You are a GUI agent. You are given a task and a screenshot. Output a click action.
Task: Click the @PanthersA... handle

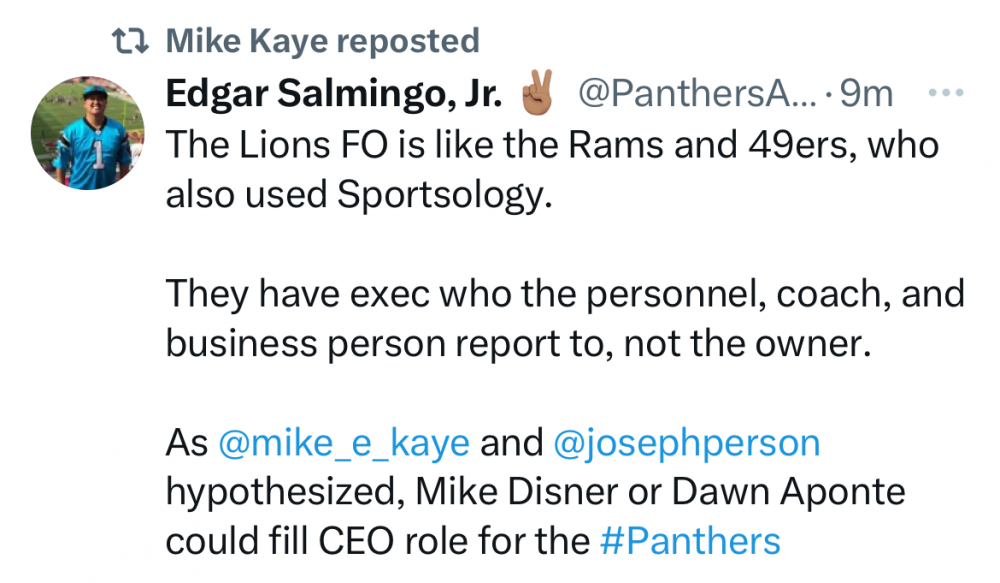(696, 94)
